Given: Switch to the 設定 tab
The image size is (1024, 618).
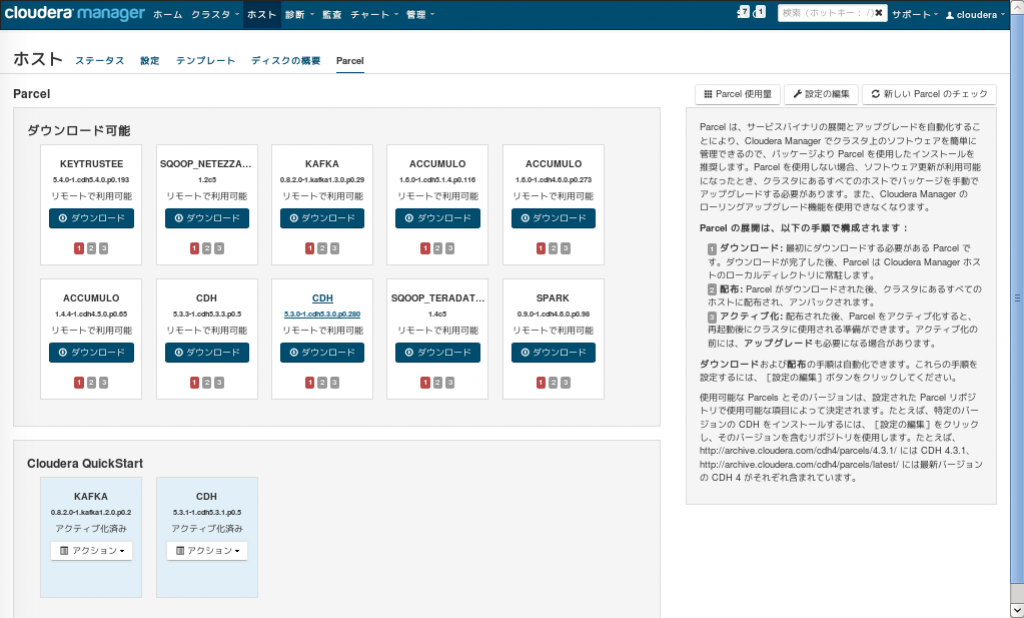Looking at the screenshot, I should pos(150,61).
